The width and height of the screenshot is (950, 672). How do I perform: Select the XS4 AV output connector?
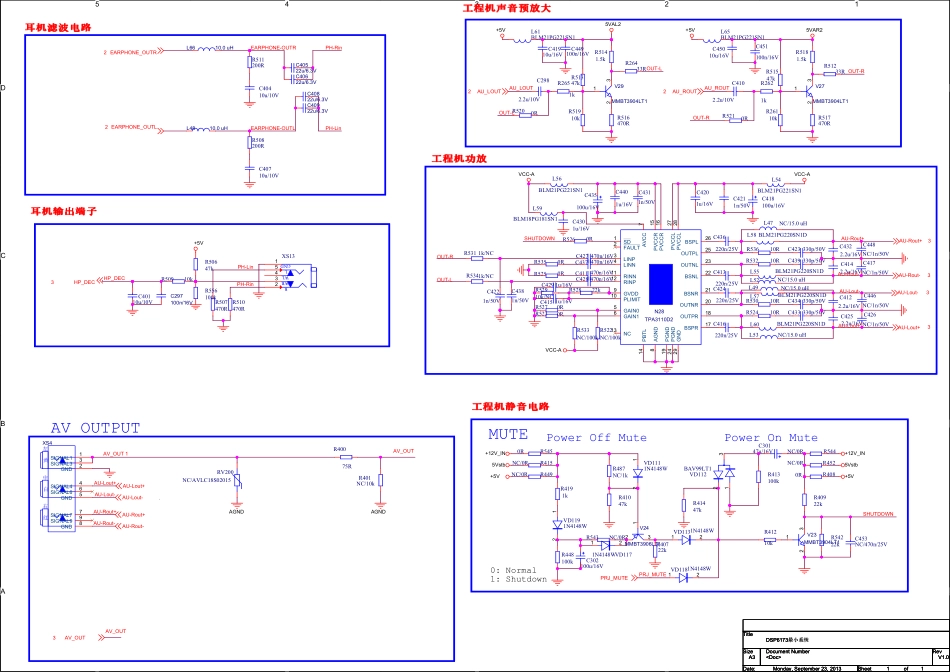(x=48, y=486)
